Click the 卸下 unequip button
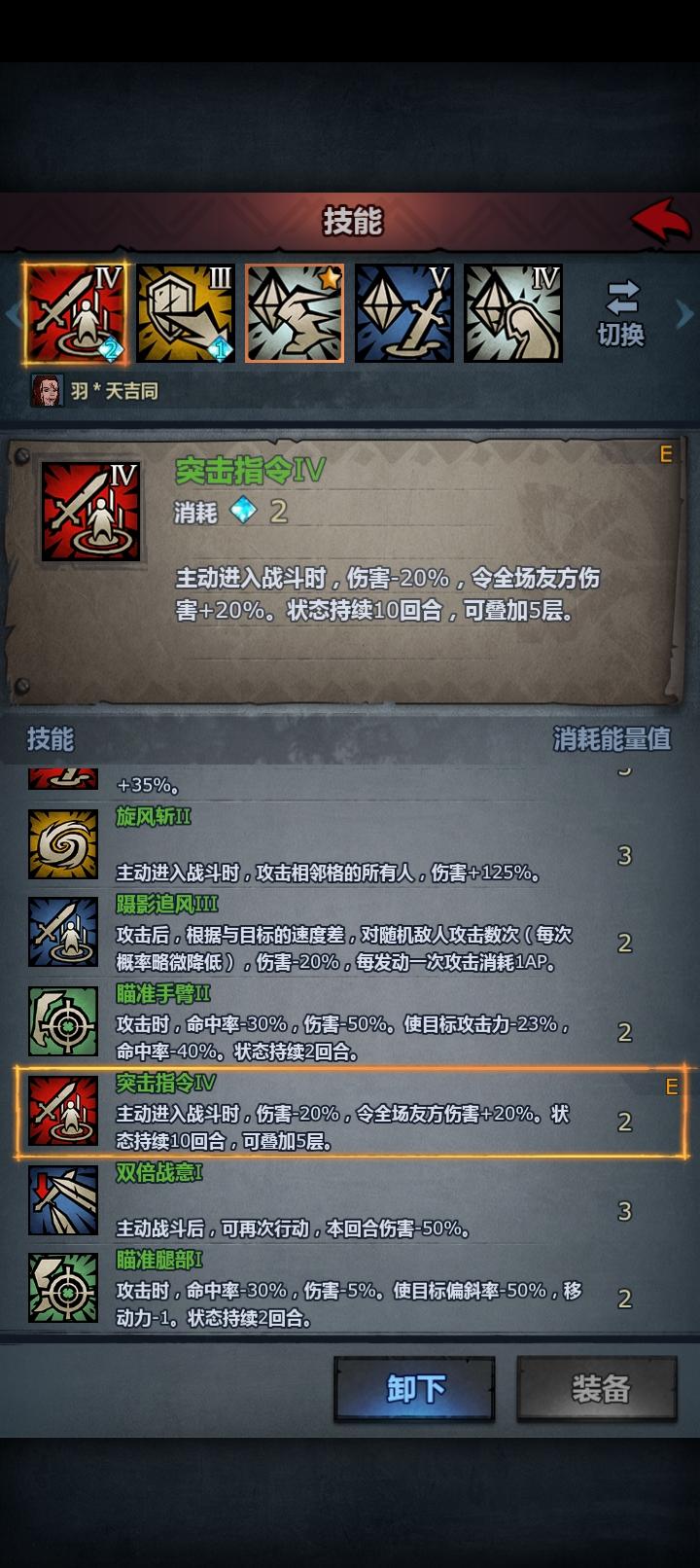This screenshot has width=700, height=1568. (x=415, y=1389)
